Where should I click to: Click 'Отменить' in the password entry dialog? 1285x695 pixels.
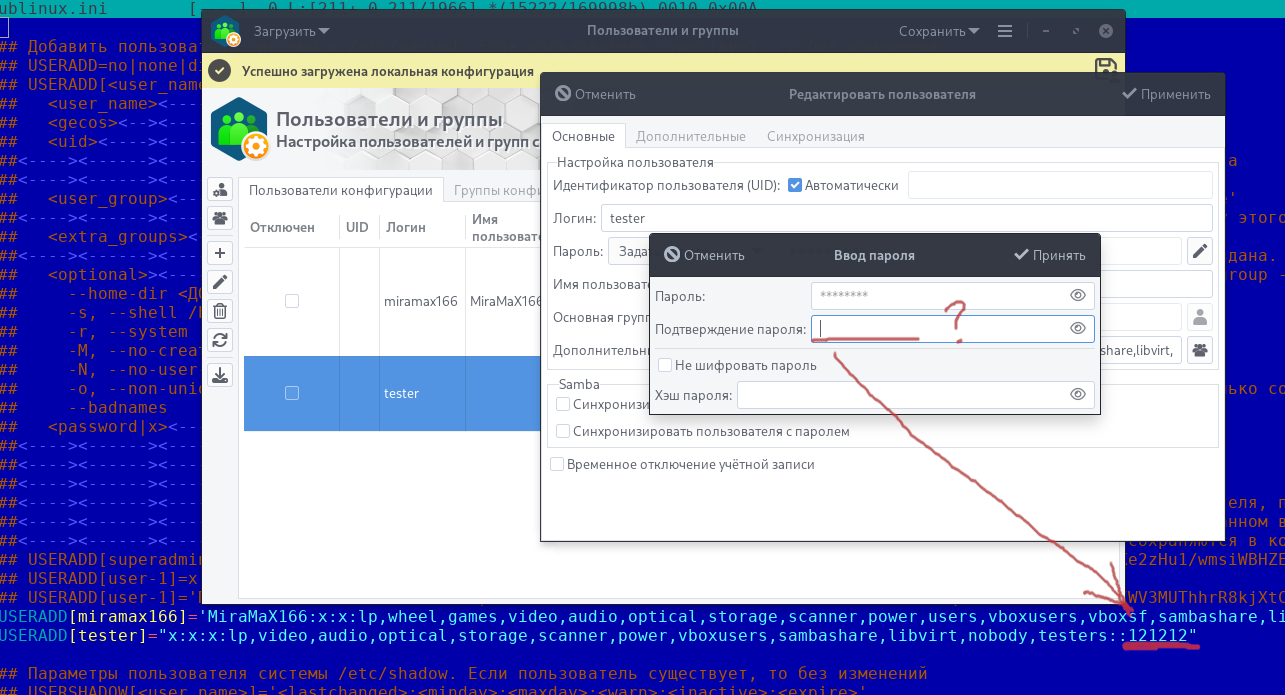point(704,255)
